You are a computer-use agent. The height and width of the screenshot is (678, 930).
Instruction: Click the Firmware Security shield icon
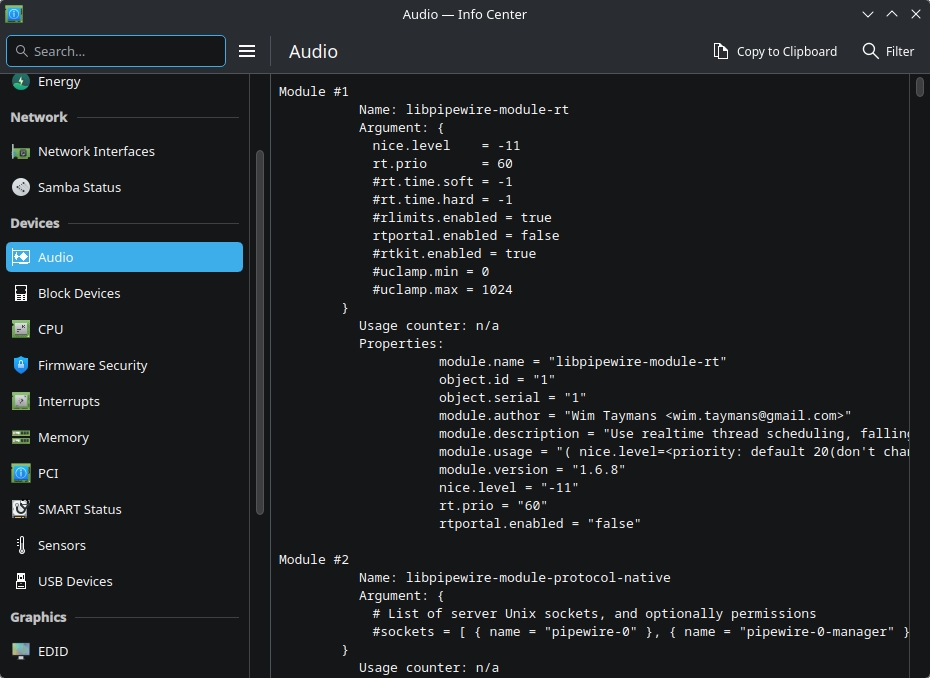[21, 365]
